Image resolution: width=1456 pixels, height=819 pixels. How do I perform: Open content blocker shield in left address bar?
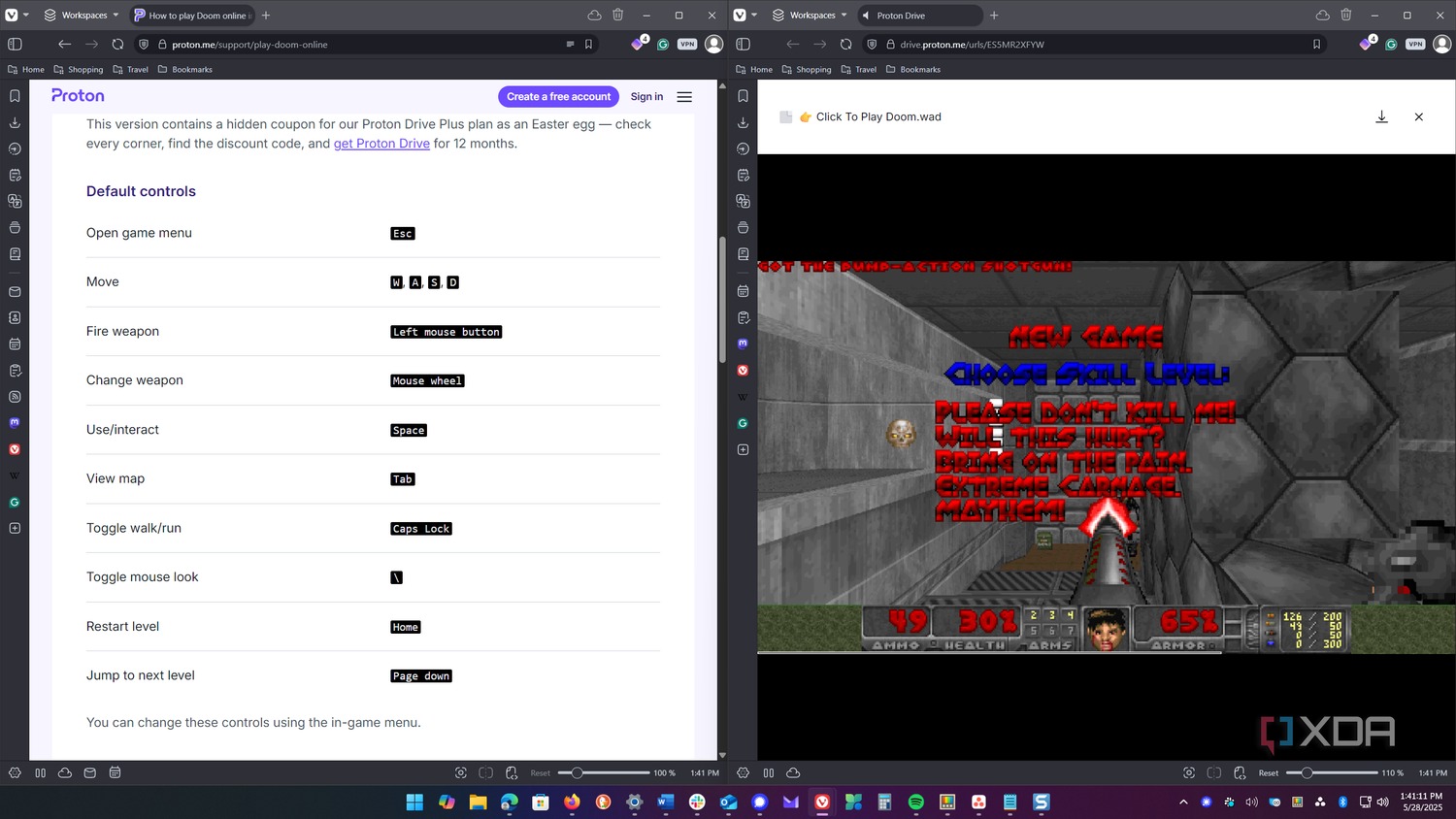(x=144, y=44)
